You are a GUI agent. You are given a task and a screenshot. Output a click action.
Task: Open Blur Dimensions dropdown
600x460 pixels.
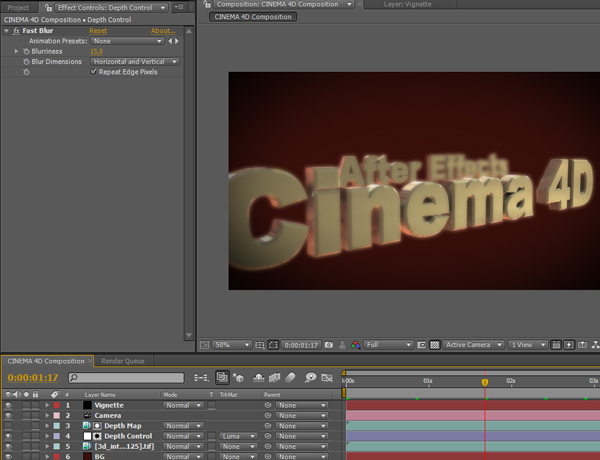point(135,62)
